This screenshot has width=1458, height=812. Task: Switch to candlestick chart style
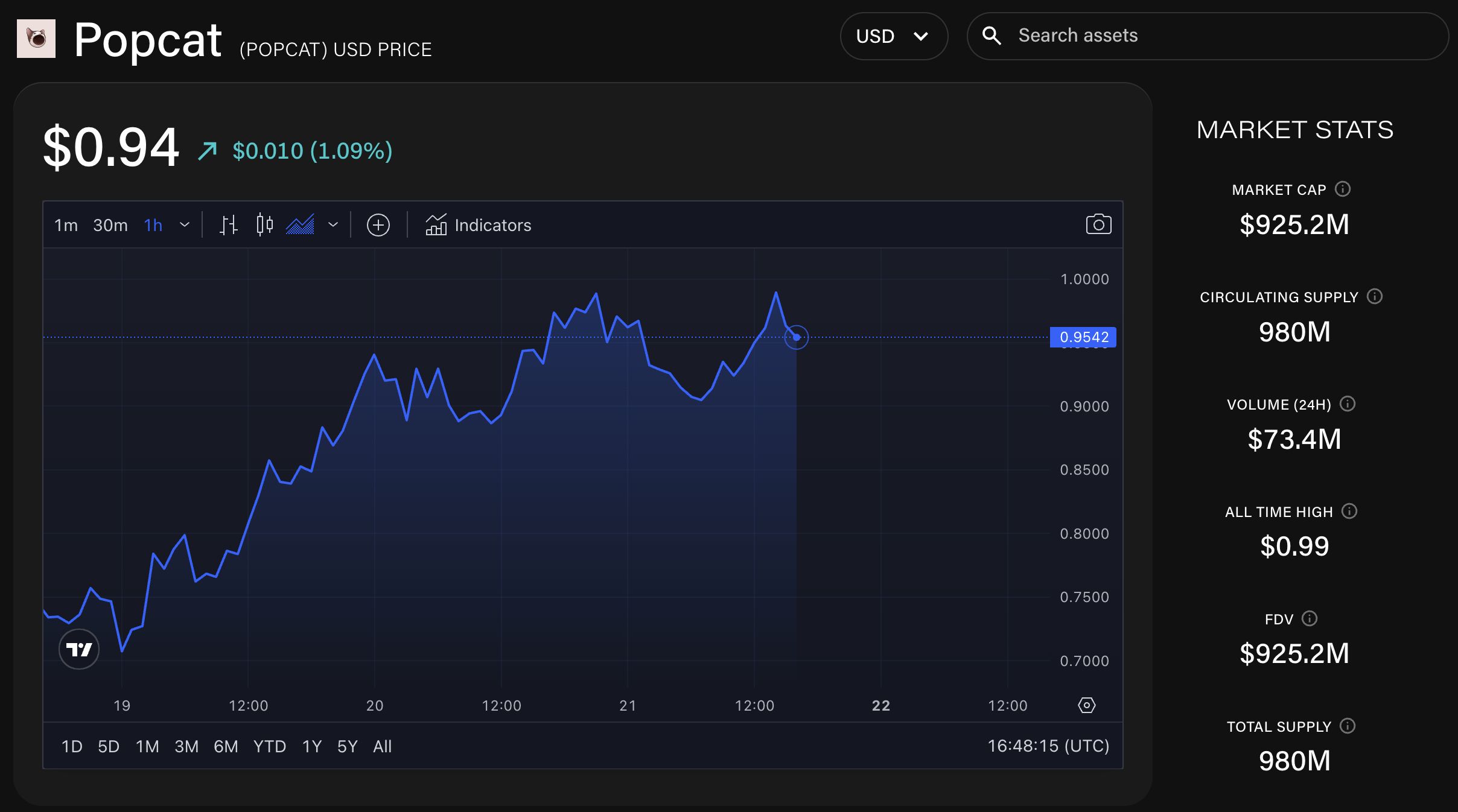tap(264, 225)
